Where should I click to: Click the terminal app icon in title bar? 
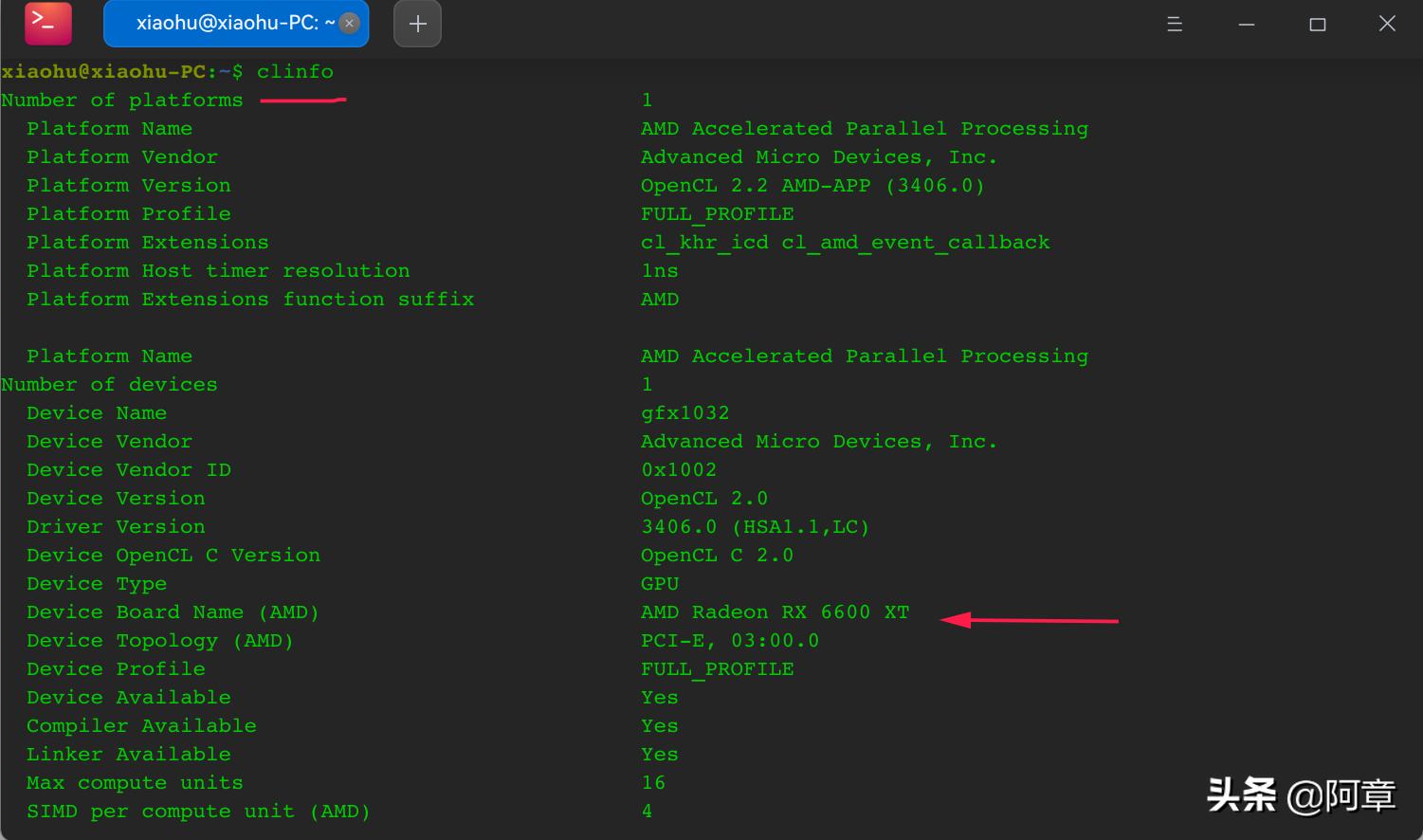tap(47, 24)
